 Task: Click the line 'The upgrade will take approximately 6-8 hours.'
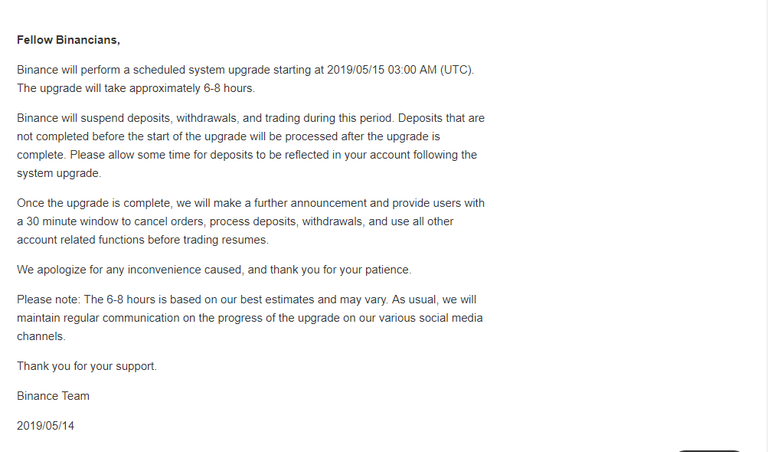136,89
